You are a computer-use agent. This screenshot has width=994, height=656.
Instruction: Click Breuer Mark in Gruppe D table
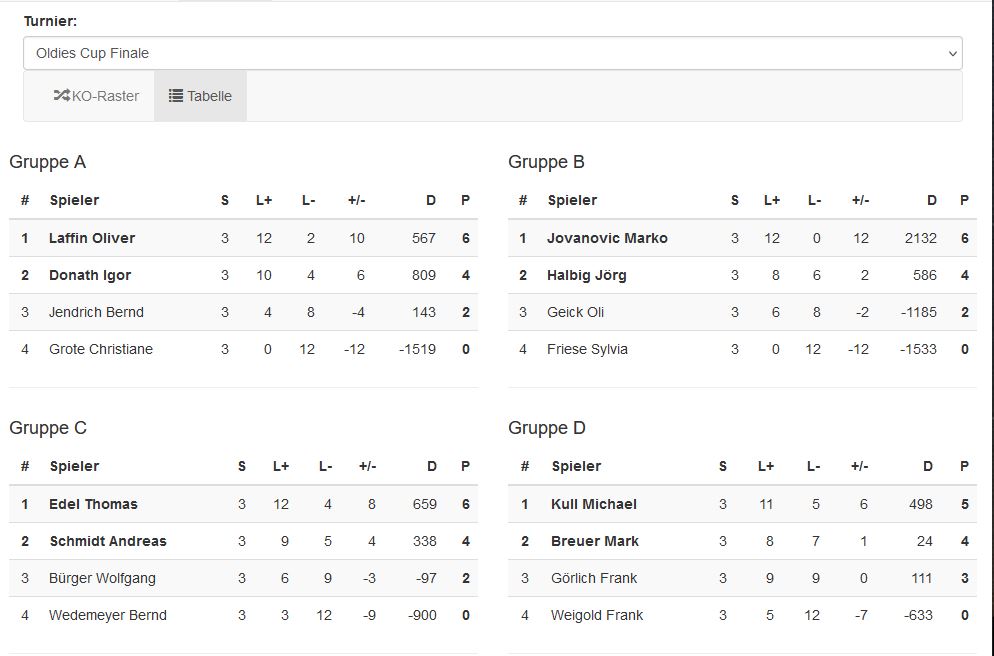click(x=595, y=541)
